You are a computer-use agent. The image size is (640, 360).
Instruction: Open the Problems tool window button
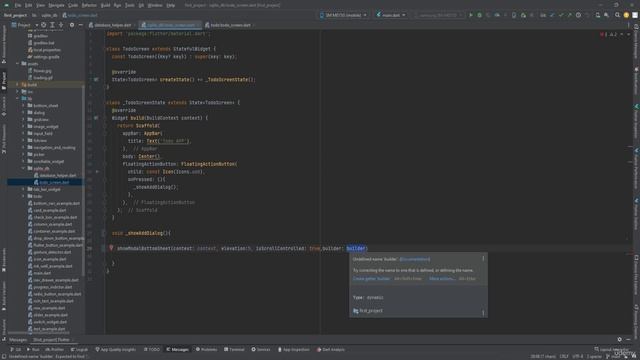click(206, 349)
